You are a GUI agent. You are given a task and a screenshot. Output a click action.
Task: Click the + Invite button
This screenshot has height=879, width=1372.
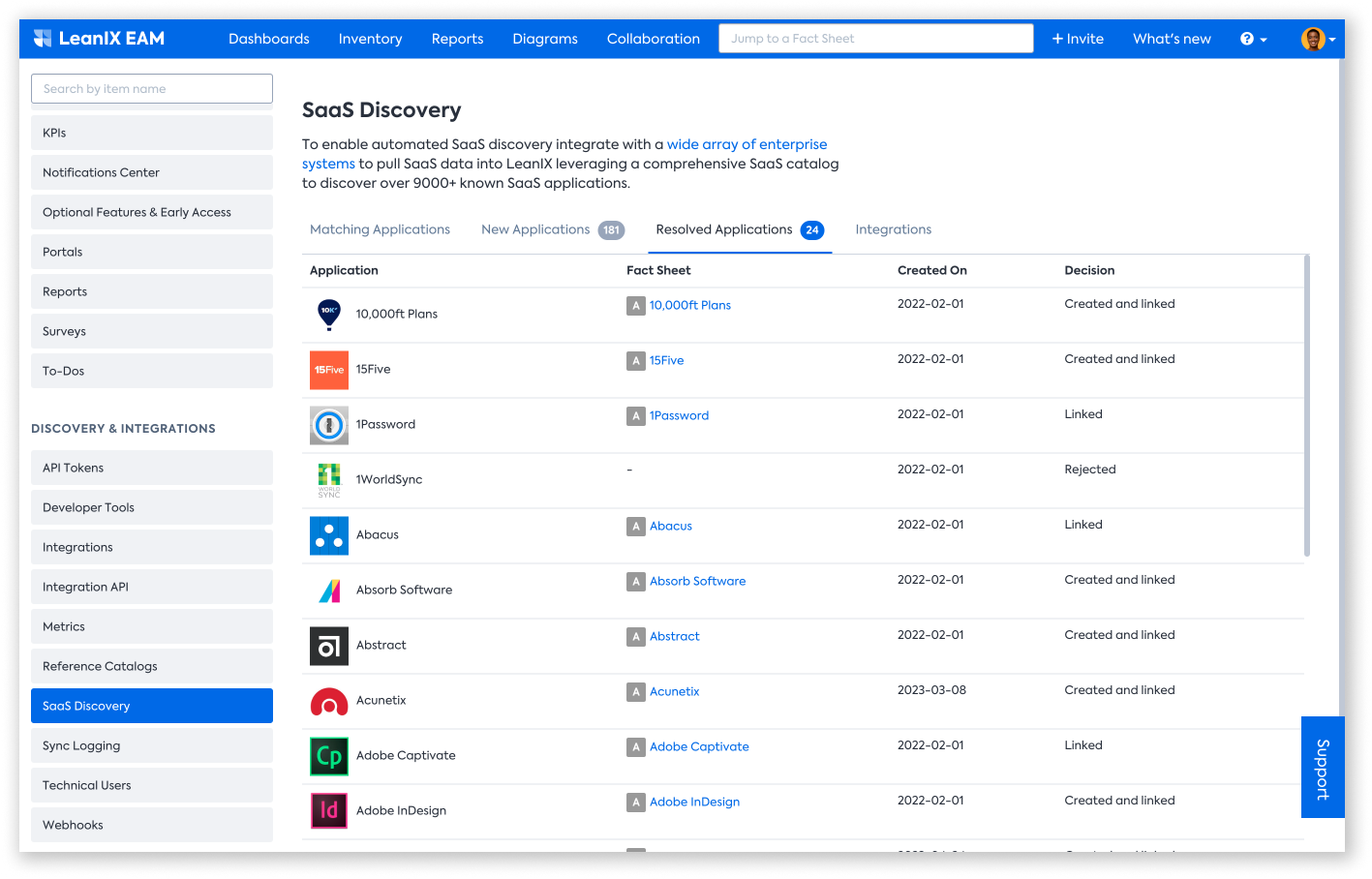(x=1078, y=39)
